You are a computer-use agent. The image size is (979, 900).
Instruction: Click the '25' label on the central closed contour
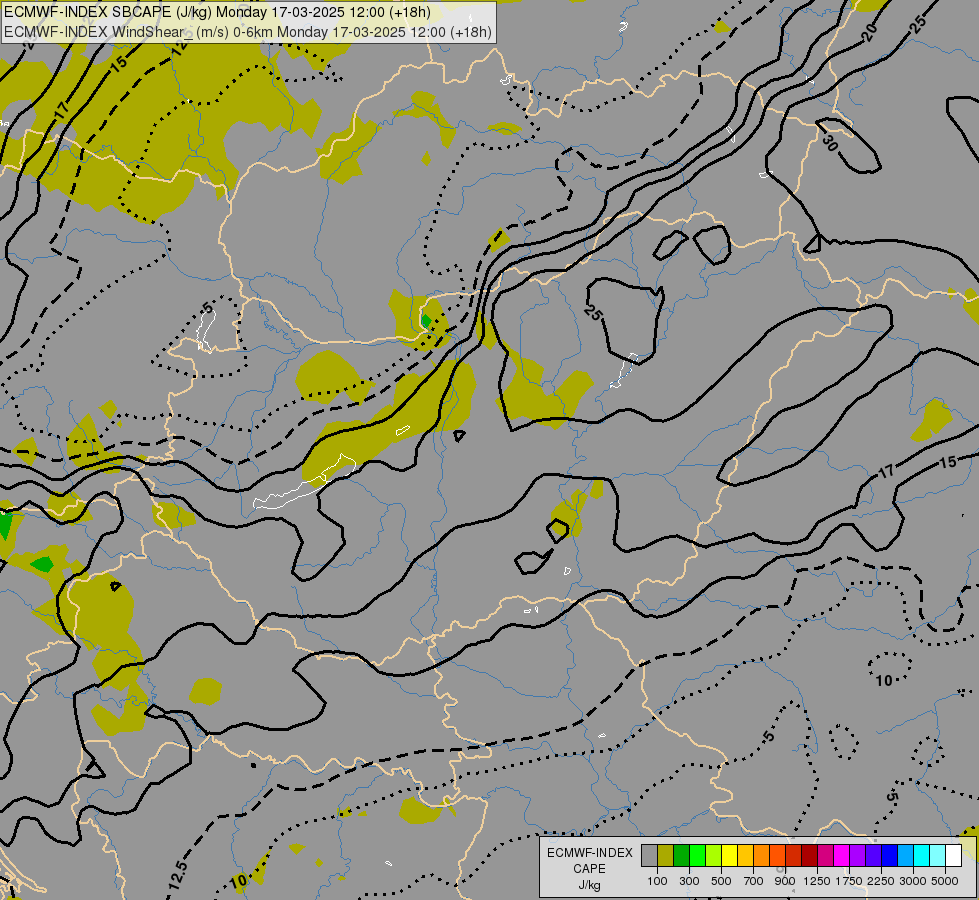pyautogui.click(x=593, y=312)
